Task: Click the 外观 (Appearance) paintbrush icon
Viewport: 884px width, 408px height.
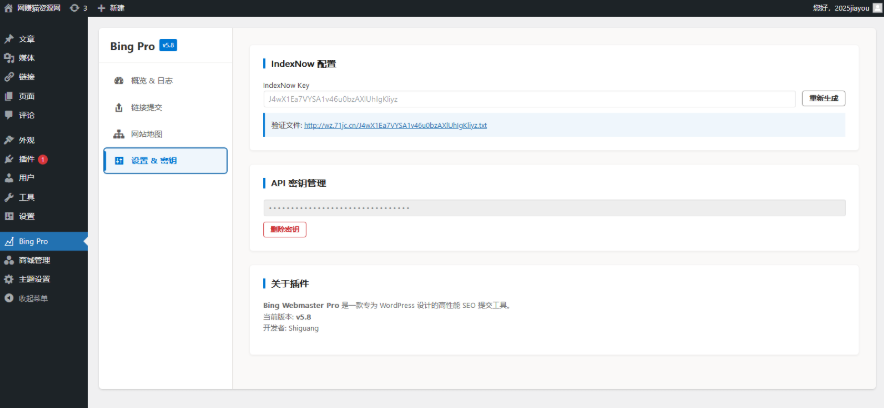Action: coord(9,140)
